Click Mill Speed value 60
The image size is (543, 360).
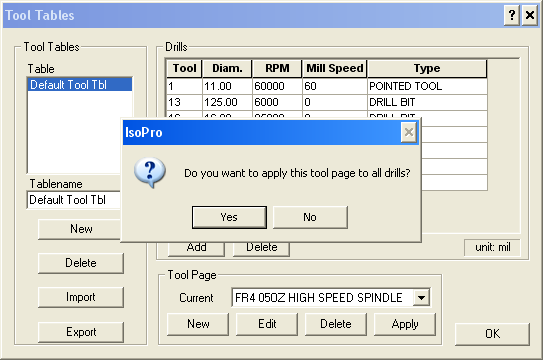point(335,86)
